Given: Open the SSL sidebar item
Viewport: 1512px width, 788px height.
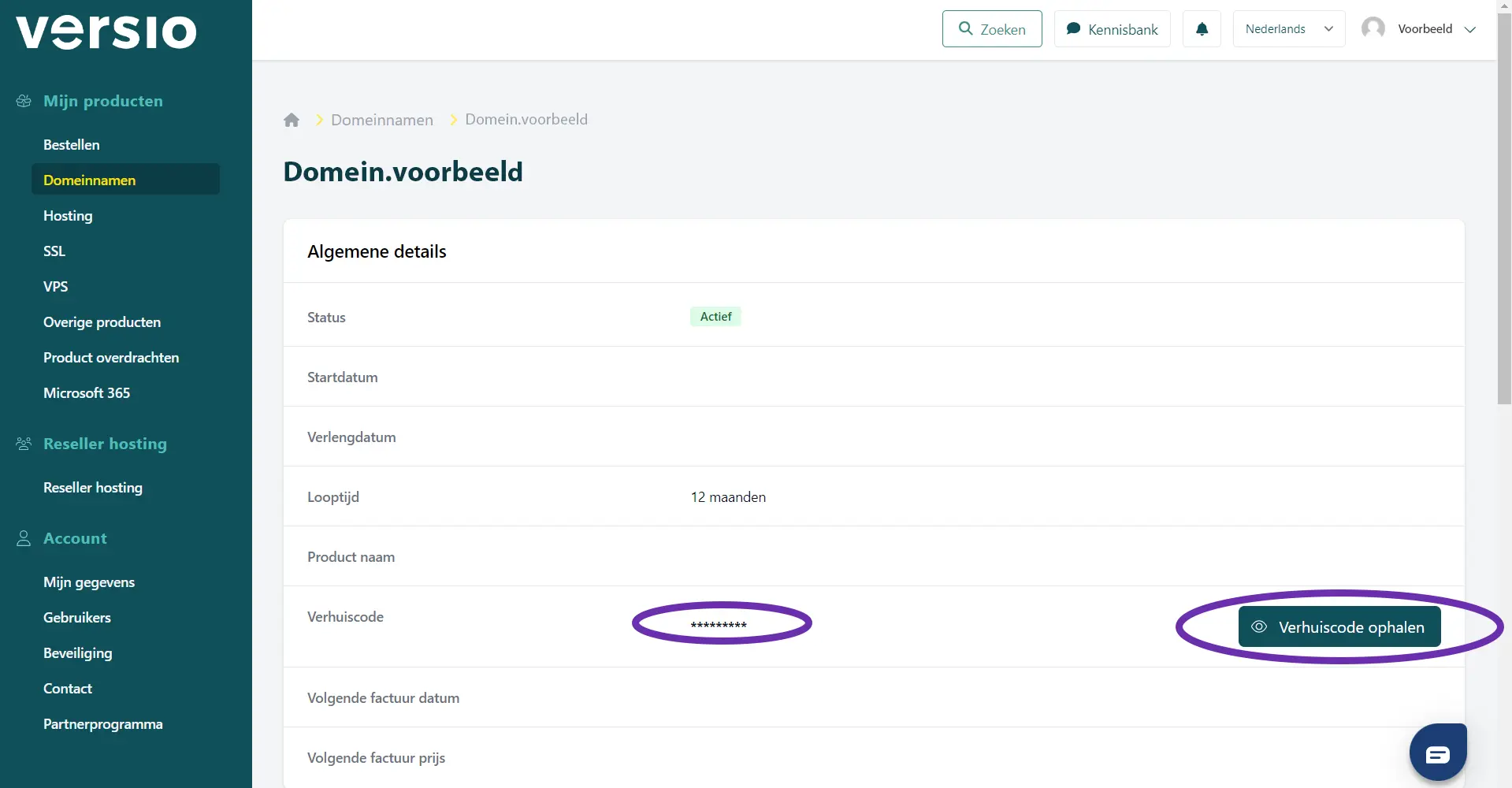Looking at the screenshot, I should [x=54, y=251].
